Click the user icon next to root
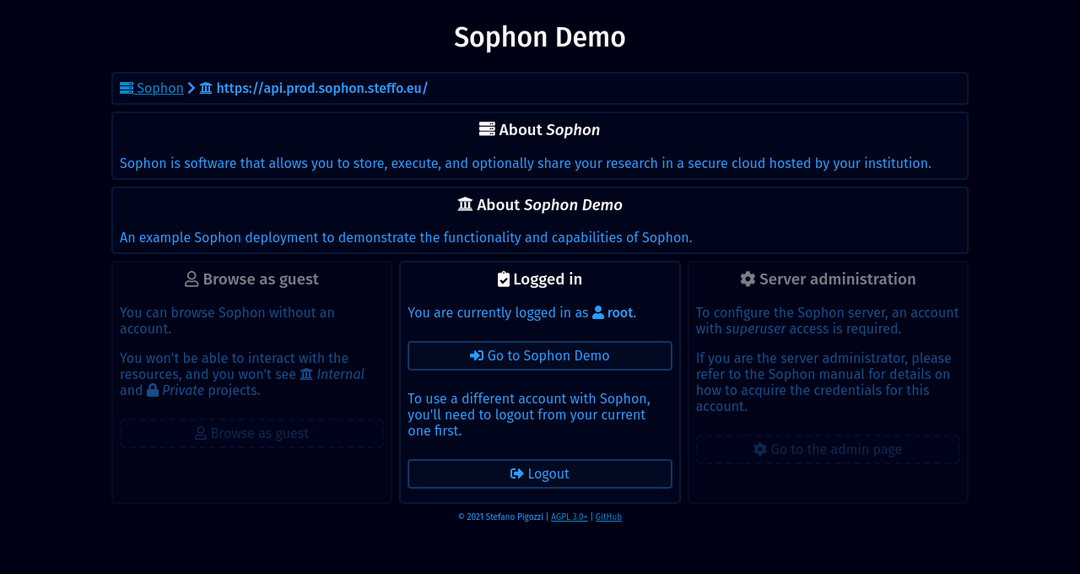 coord(598,313)
